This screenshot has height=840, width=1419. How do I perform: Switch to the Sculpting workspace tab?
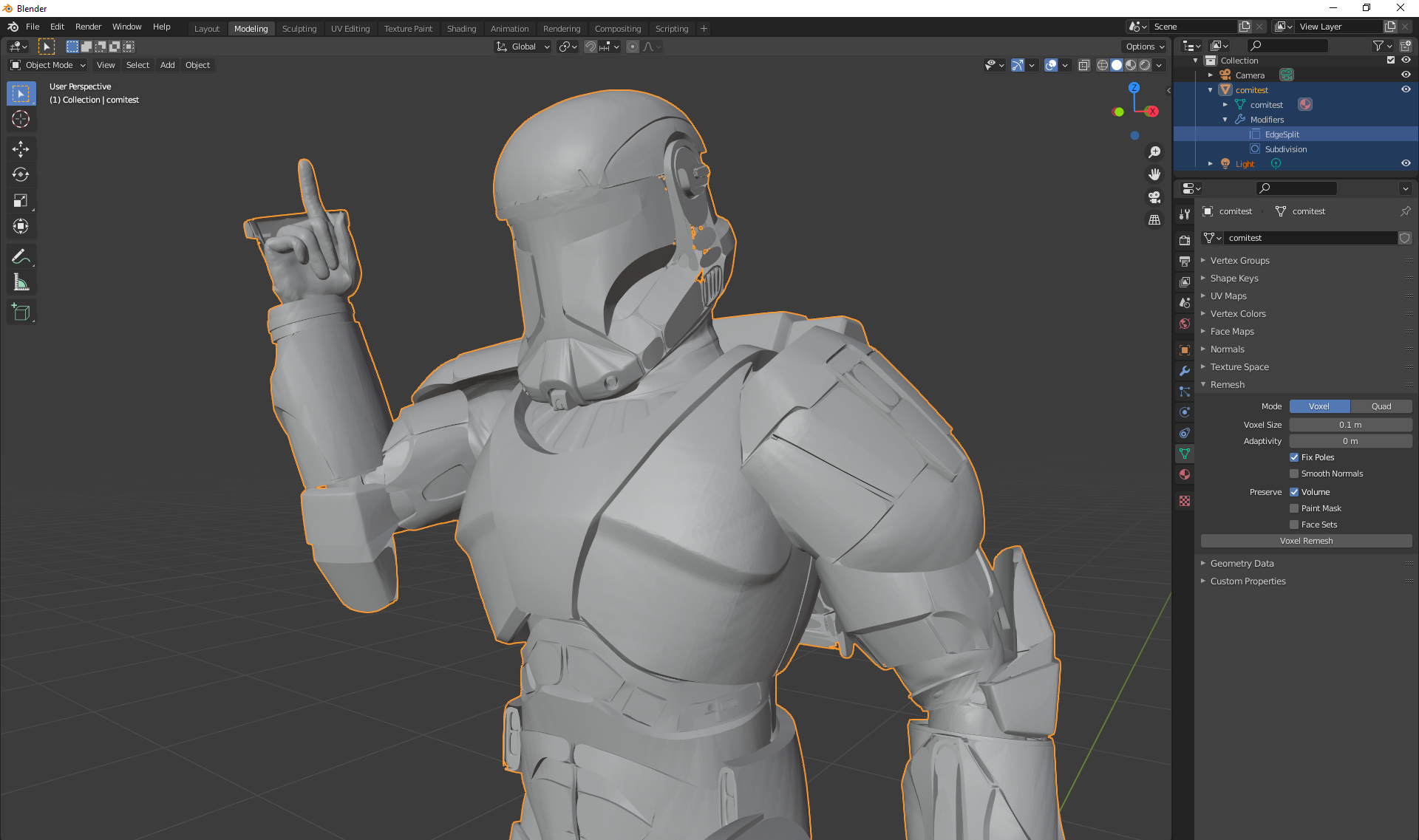click(299, 29)
